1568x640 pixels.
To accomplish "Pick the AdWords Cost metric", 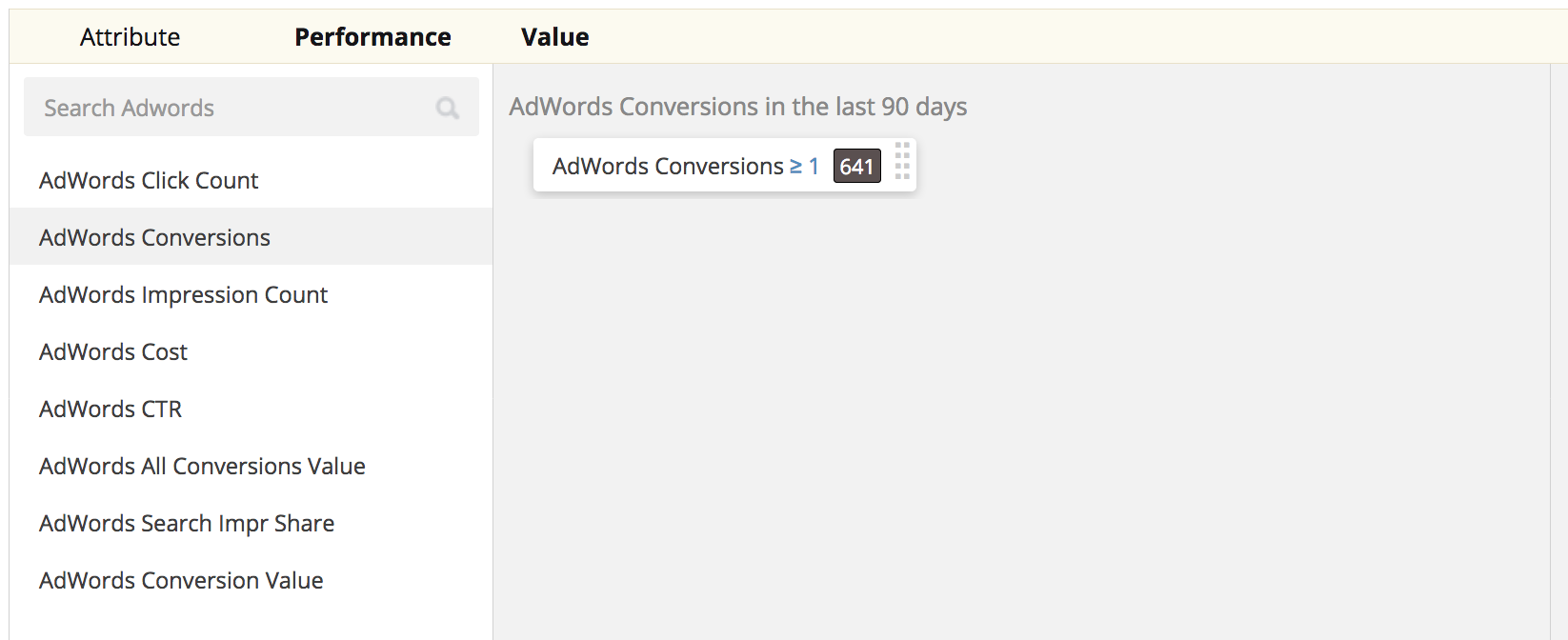I will tap(113, 351).
